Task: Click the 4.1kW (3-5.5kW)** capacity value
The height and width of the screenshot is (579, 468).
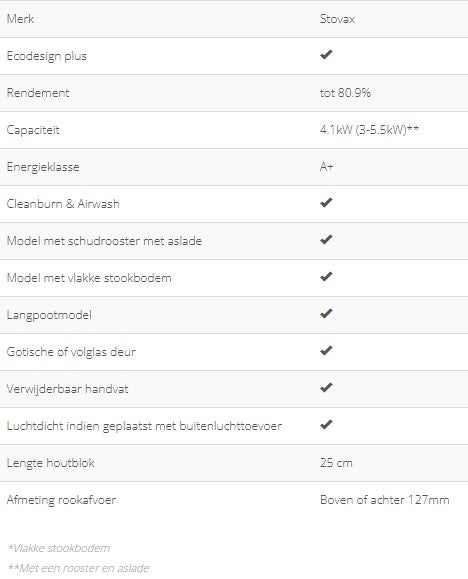Action: pos(369,130)
